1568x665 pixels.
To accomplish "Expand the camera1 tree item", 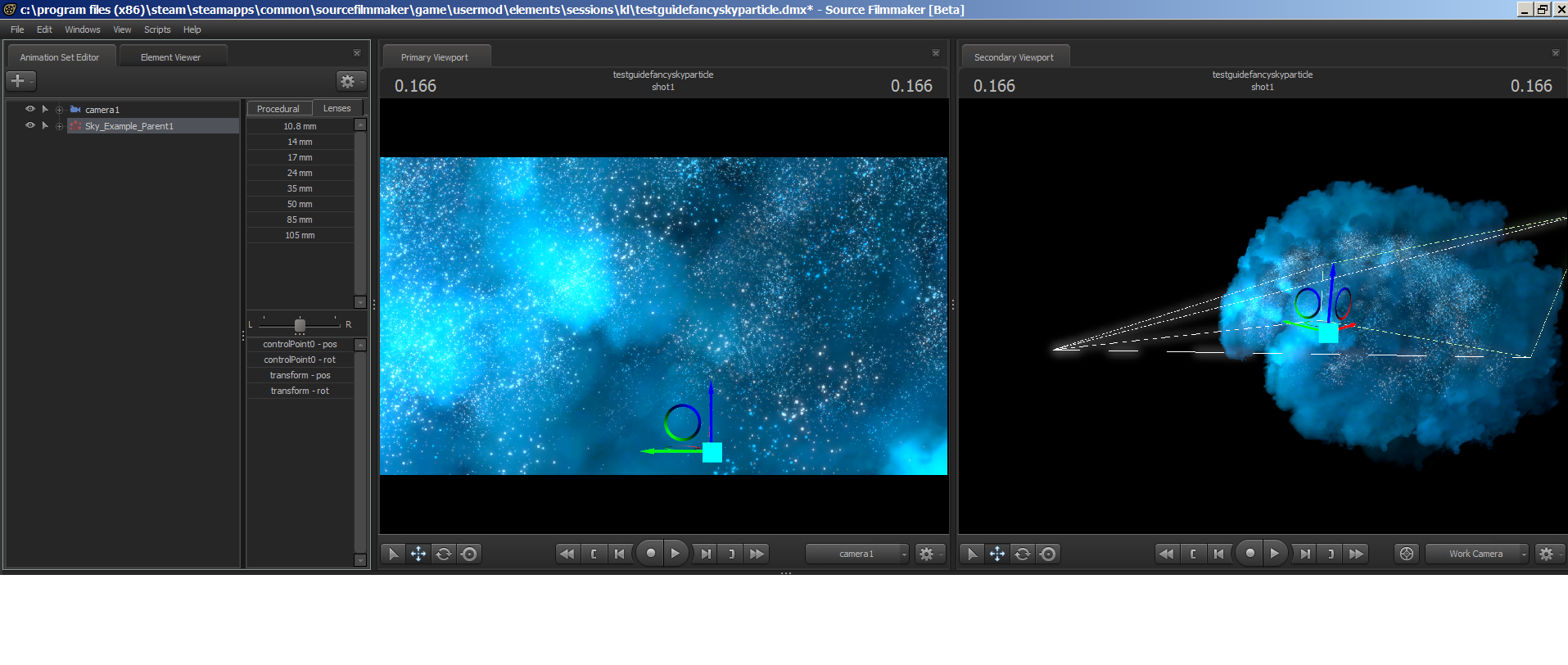I will [59, 110].
